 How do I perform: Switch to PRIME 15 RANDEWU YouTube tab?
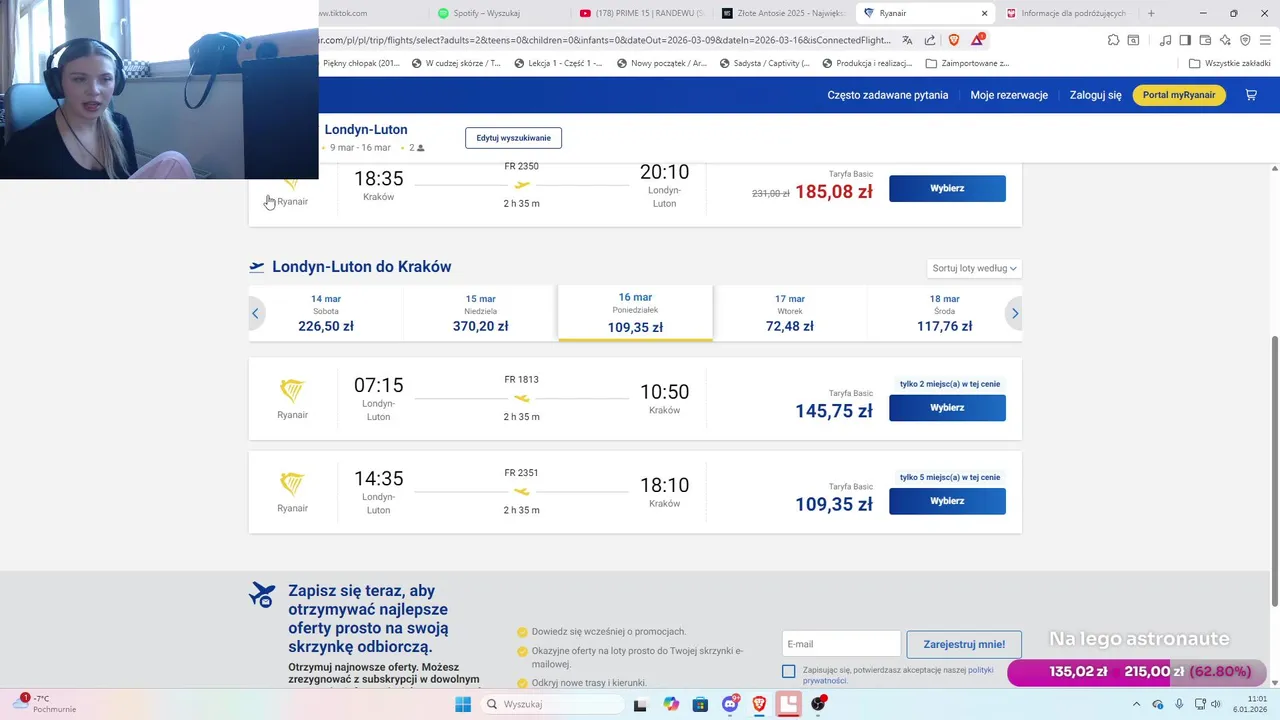[x=641, y=13]
